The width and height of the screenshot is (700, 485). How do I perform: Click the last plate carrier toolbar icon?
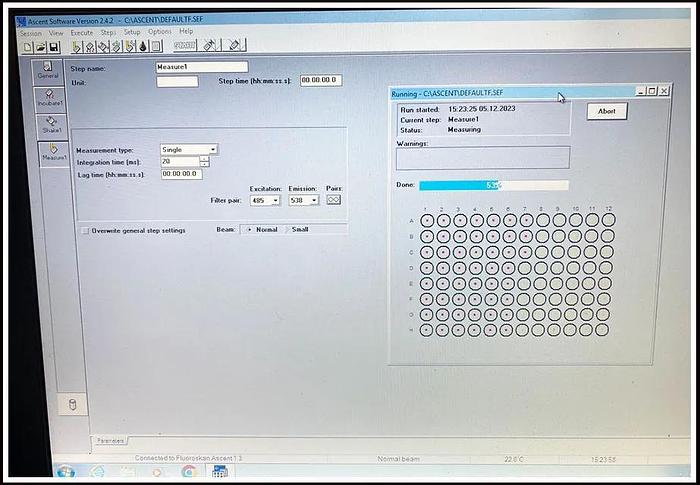[236, 45]
